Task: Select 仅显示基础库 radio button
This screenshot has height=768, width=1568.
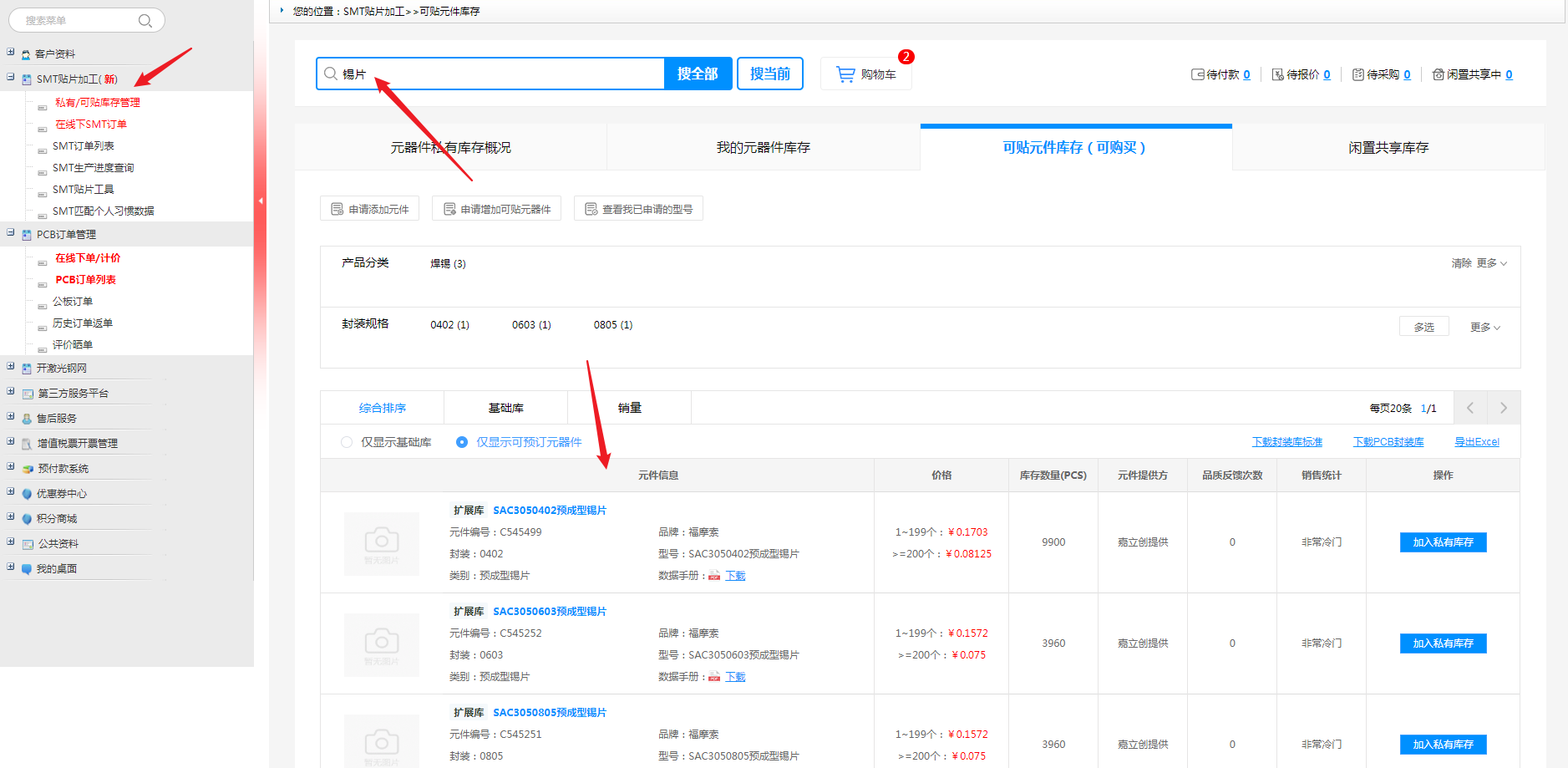Action: (x=347, y=442)
